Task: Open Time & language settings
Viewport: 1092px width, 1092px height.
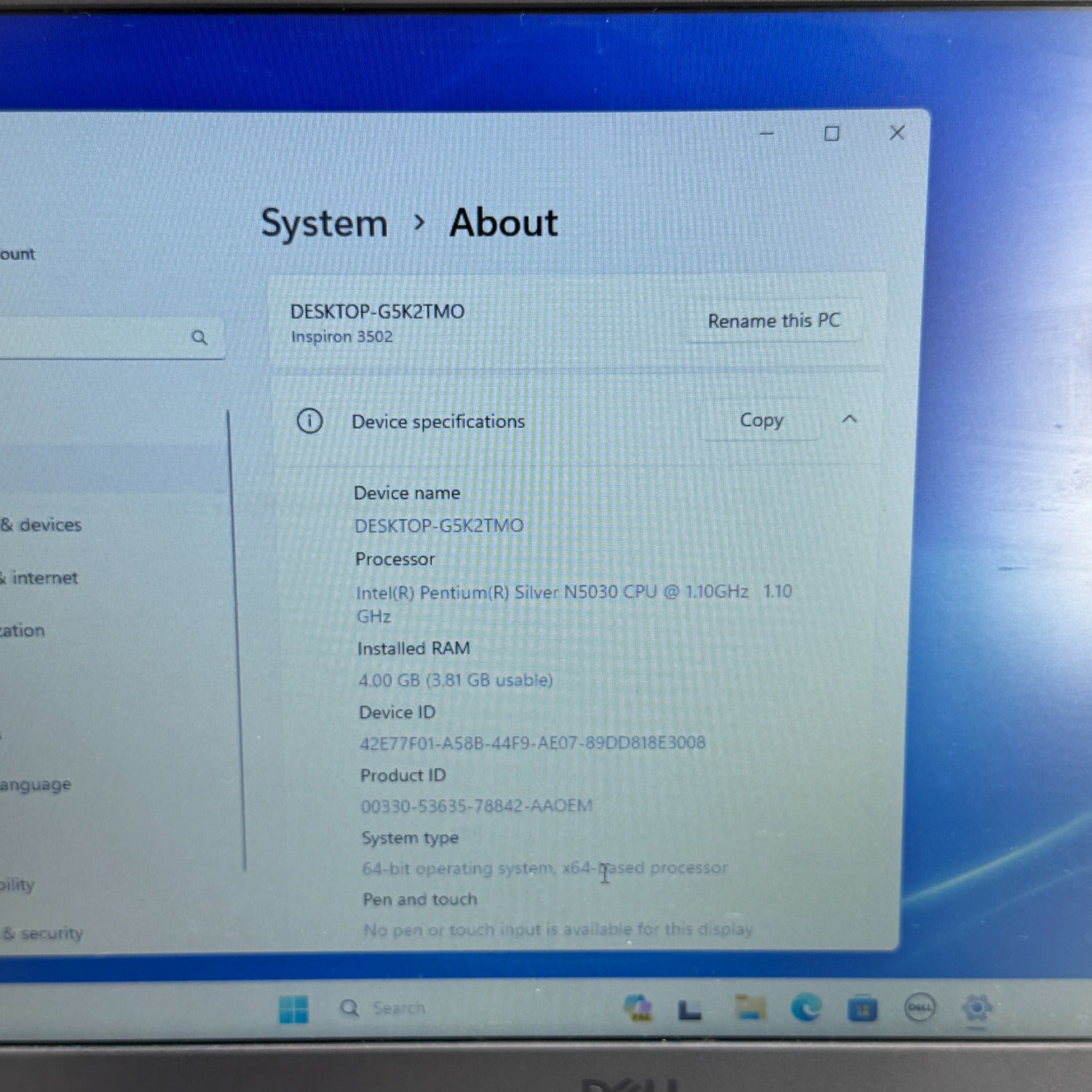Action: pos(35,785)
